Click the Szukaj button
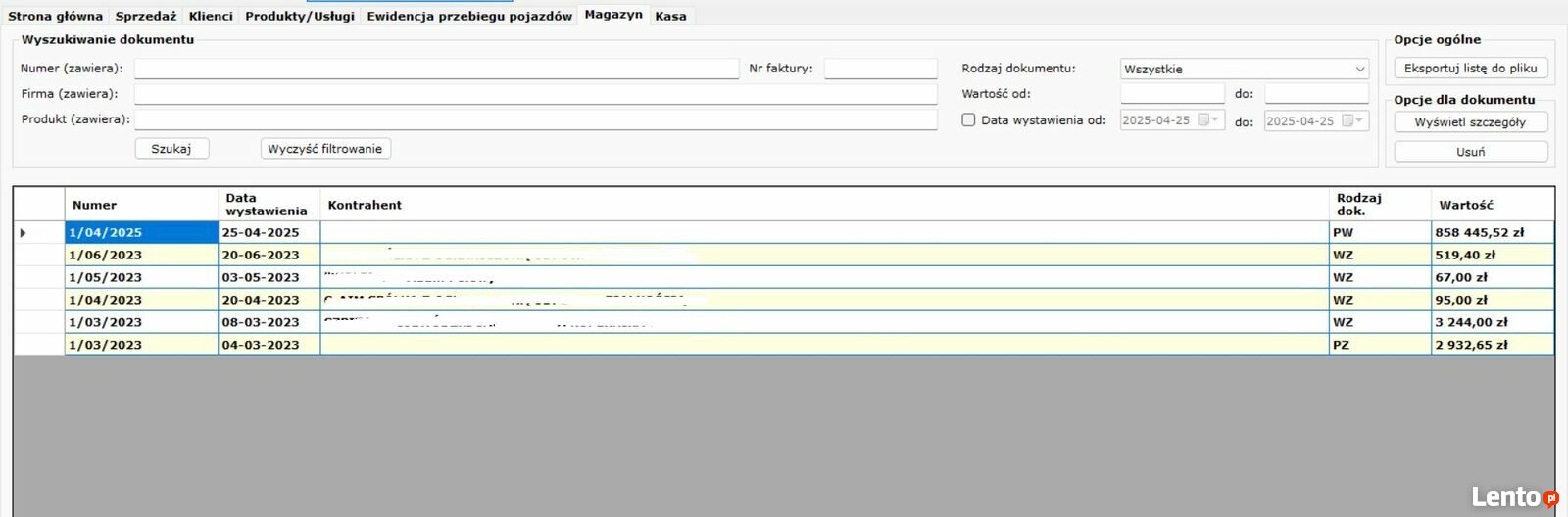1568x517 pixels. click(171, 149)
